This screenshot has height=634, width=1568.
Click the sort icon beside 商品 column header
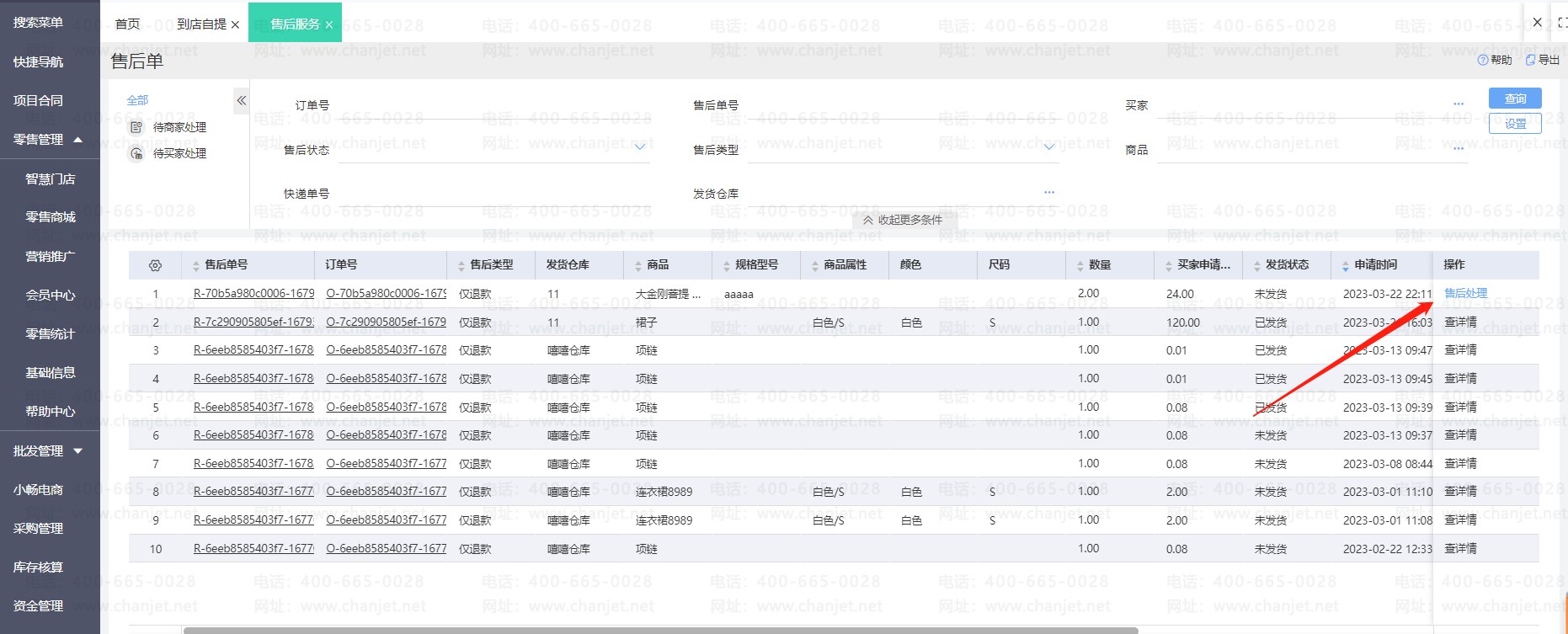point(638,266)
